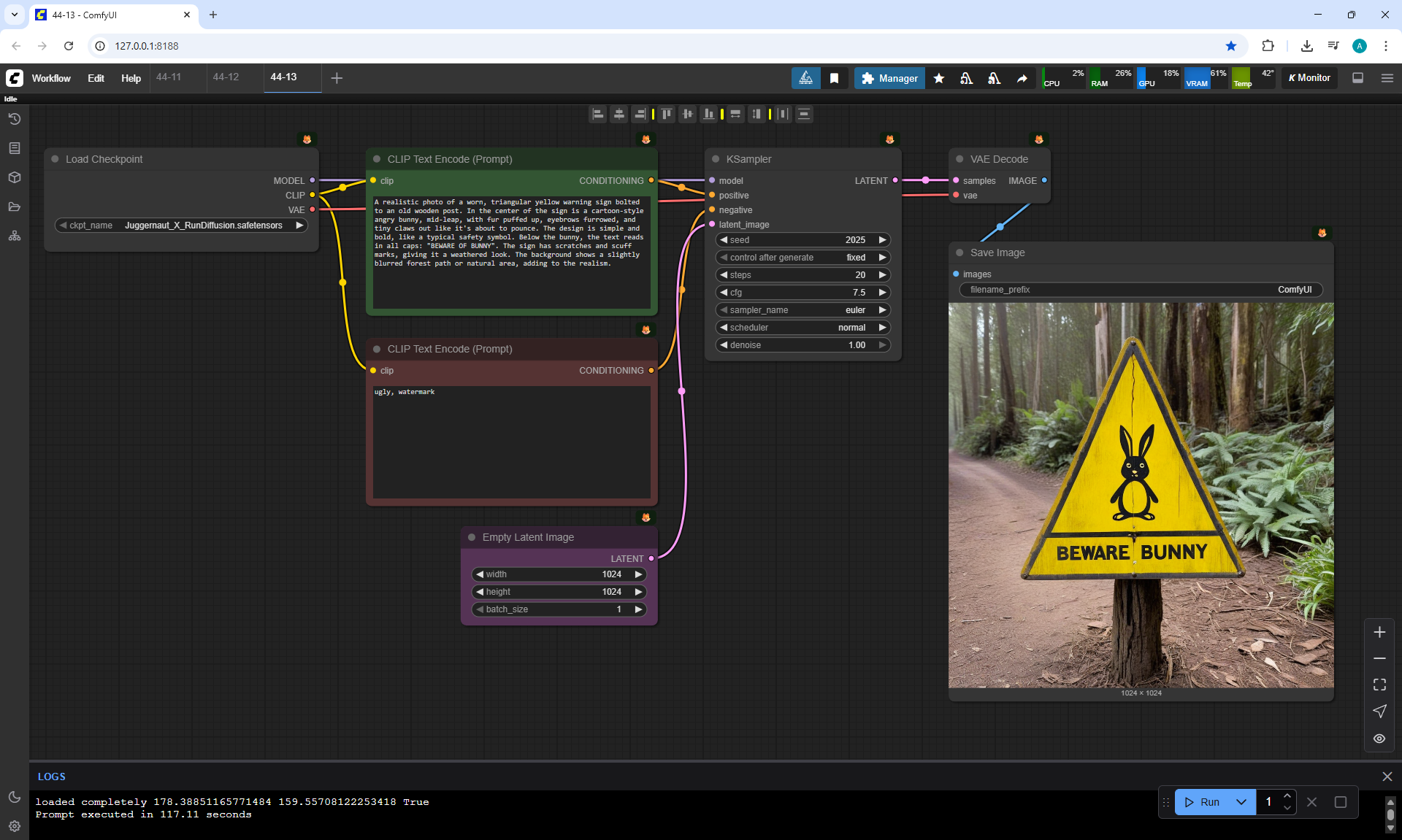This screenshot has width=1402, height=840.
Task: Click the fit view icon on the canvas
Action: 1379,685
